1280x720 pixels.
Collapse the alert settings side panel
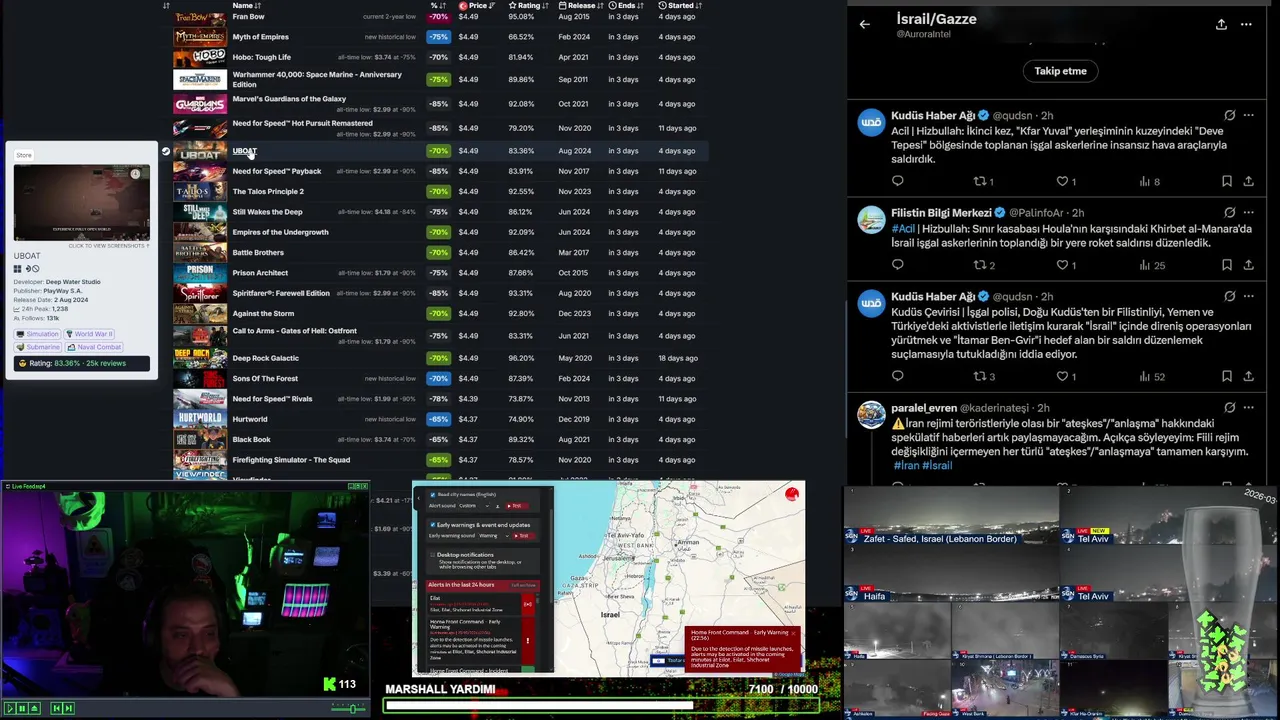click(418, 498)
